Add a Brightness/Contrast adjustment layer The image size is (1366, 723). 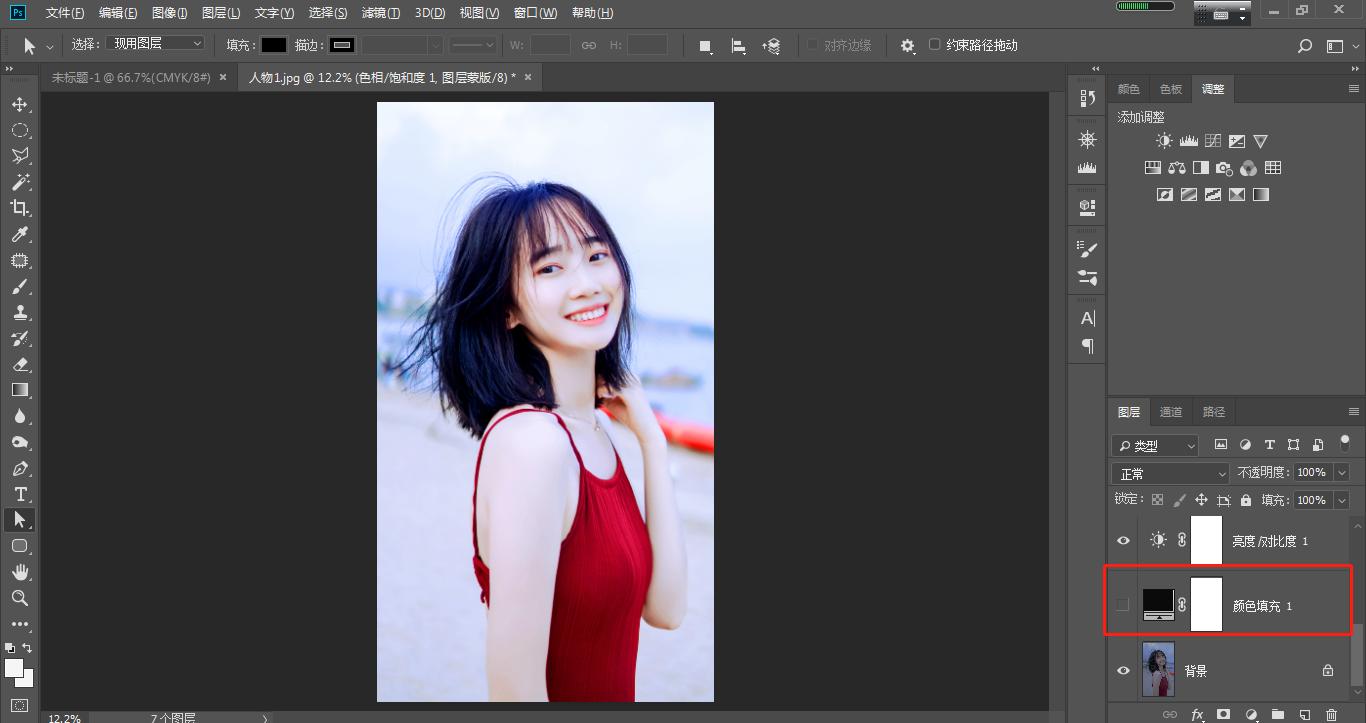click(1163, 141)
